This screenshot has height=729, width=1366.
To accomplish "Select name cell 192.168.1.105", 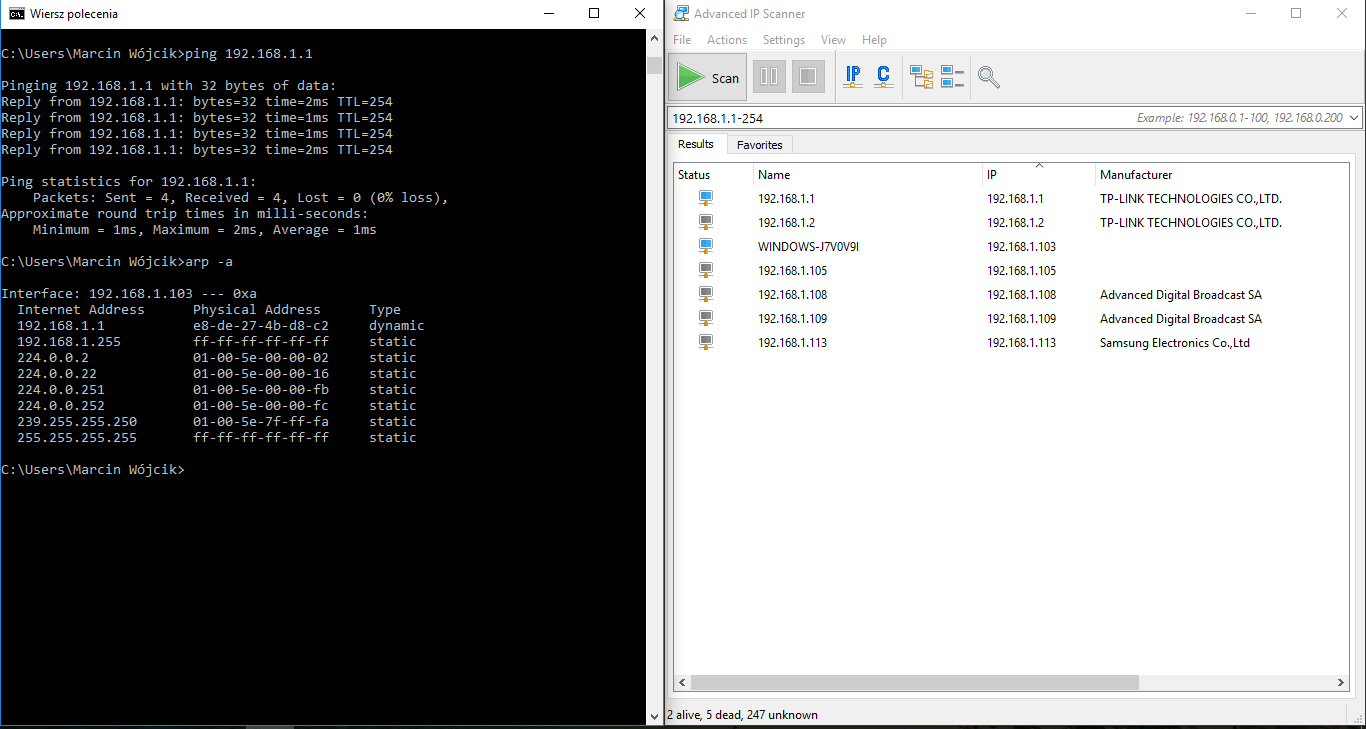I will click(792, 271).
